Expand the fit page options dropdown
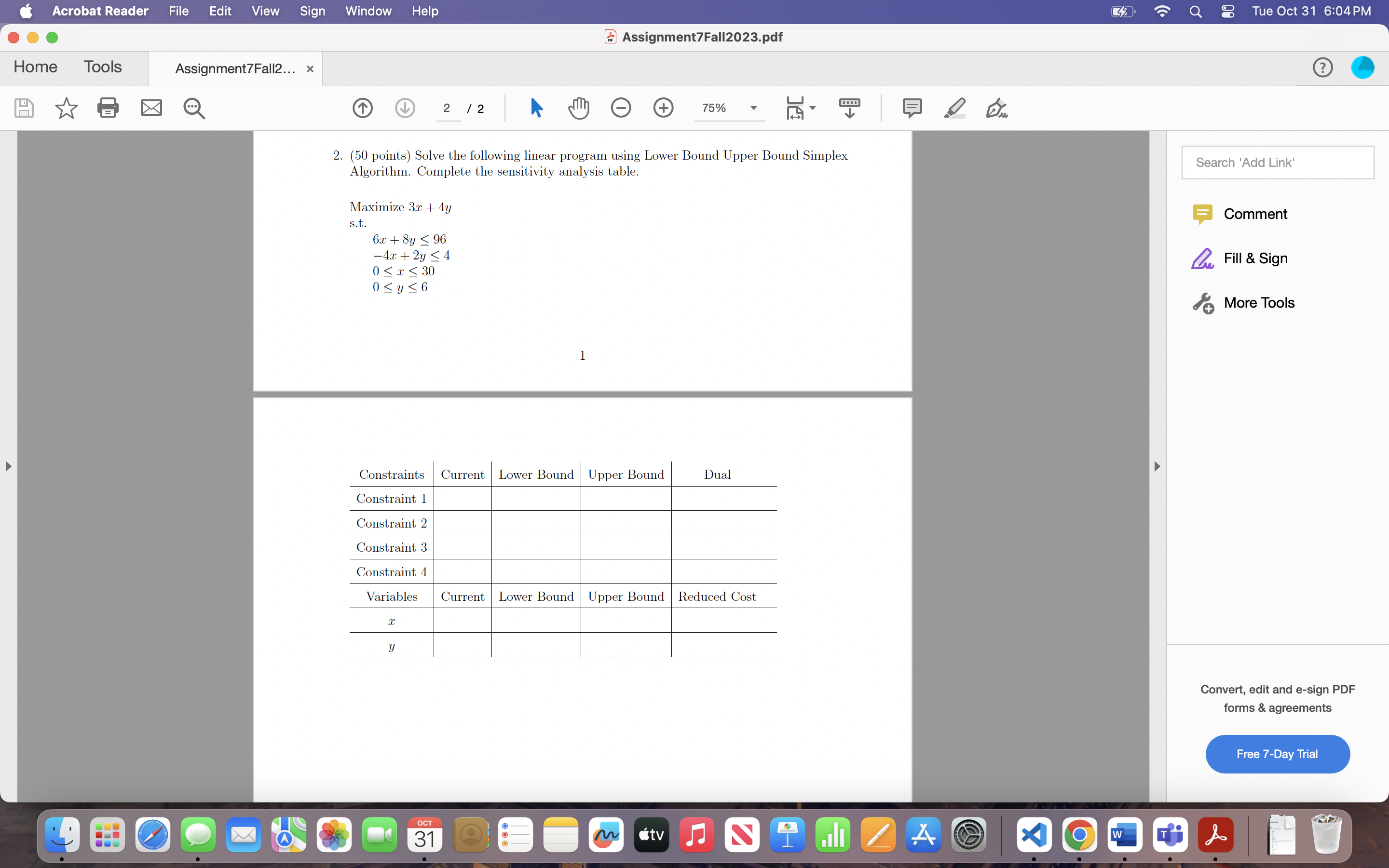Image resolution: width=1389 pixels, height=868 pixels. (x=812, y=108)
